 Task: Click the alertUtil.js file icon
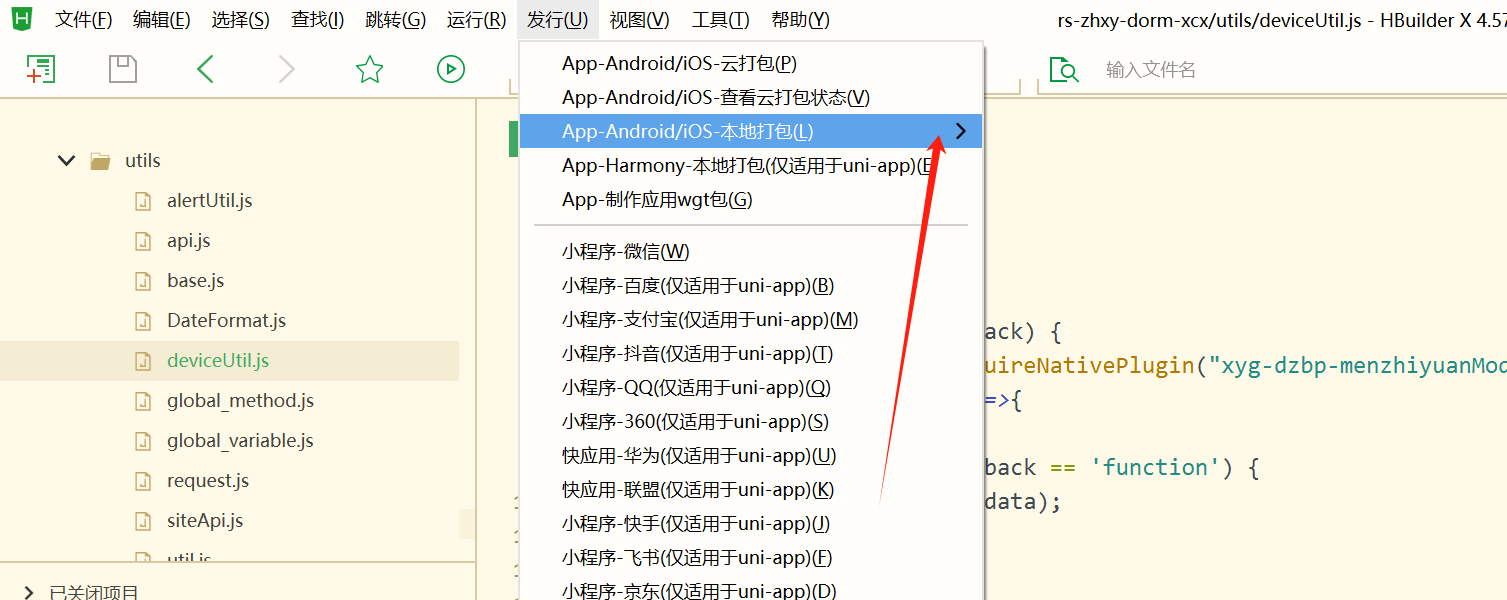pyautogui.click(x=143, y=201)
